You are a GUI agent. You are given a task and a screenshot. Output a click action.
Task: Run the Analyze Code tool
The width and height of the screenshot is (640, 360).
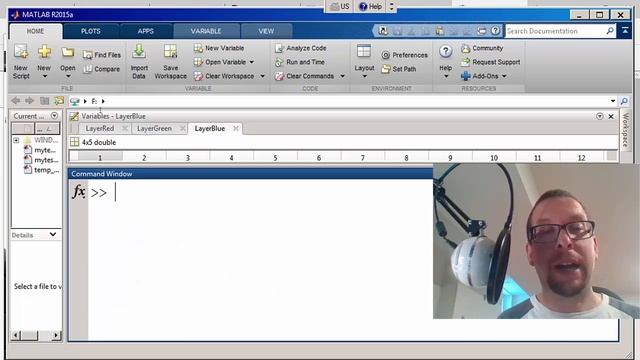click(301, 48)
